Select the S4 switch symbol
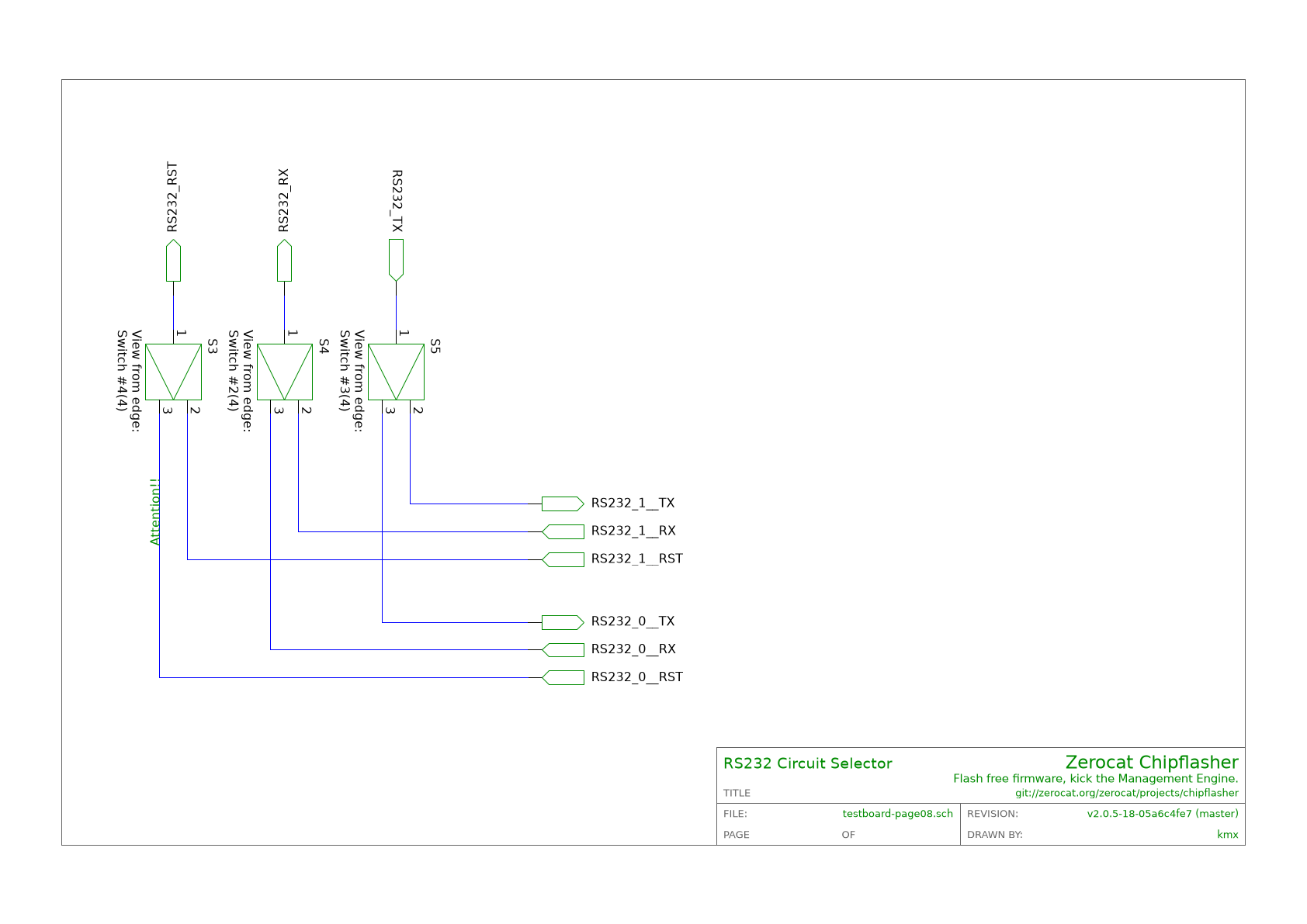The image size is (1307, 924). 285,372
